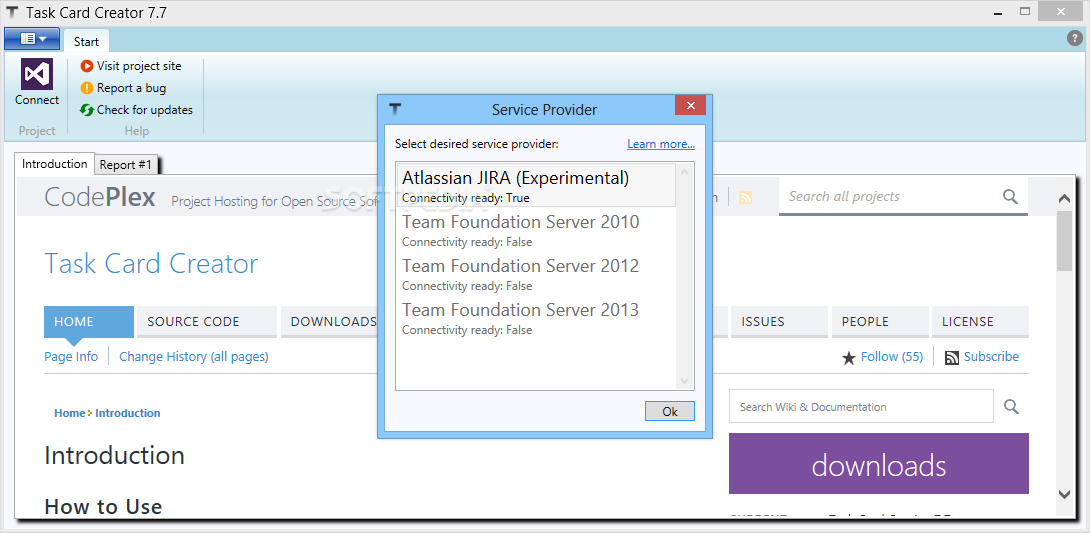The image size is (1090, 533).
Task: Click the Visit project site icon
Action: click(x=87, y=66)
